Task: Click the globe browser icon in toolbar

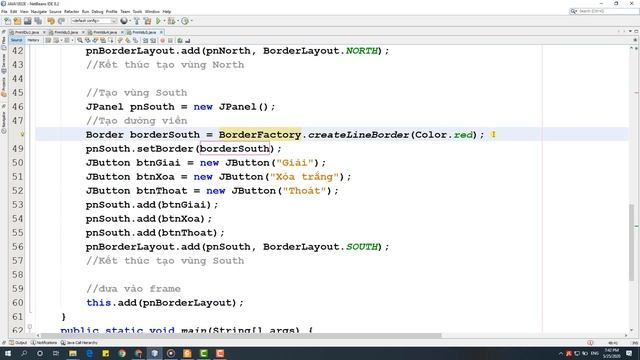Action: (124, 21)
